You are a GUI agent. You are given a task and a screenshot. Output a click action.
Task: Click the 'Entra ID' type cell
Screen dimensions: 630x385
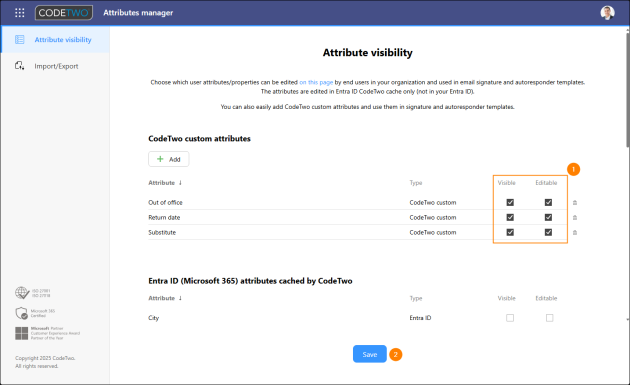(420, 318)
